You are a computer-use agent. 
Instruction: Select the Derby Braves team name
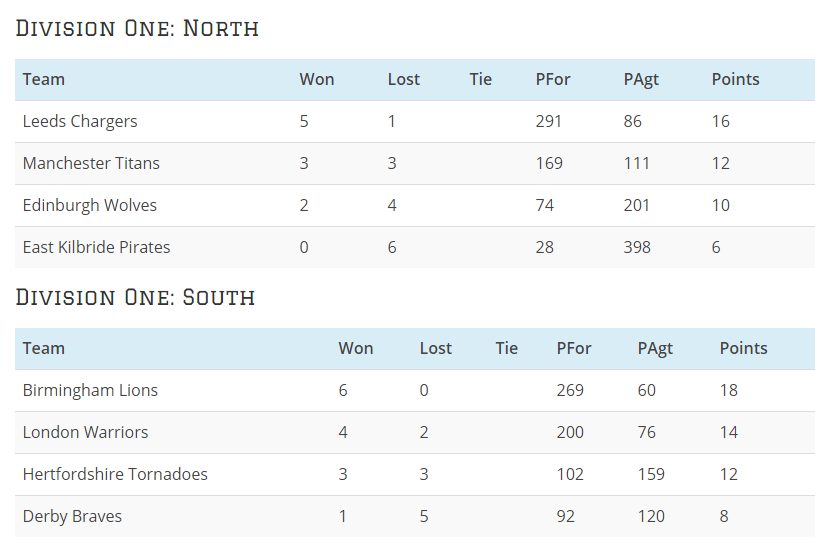click(x=72, y=516)
